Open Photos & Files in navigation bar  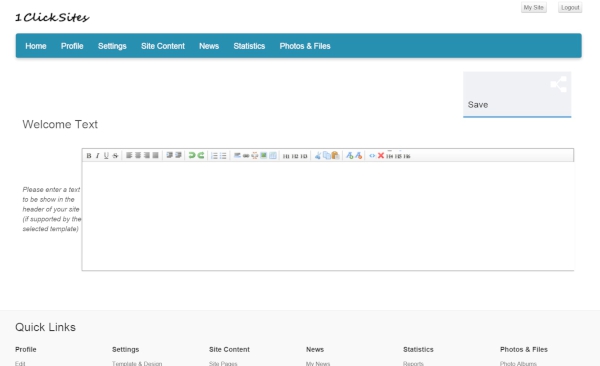click(305, 46)
